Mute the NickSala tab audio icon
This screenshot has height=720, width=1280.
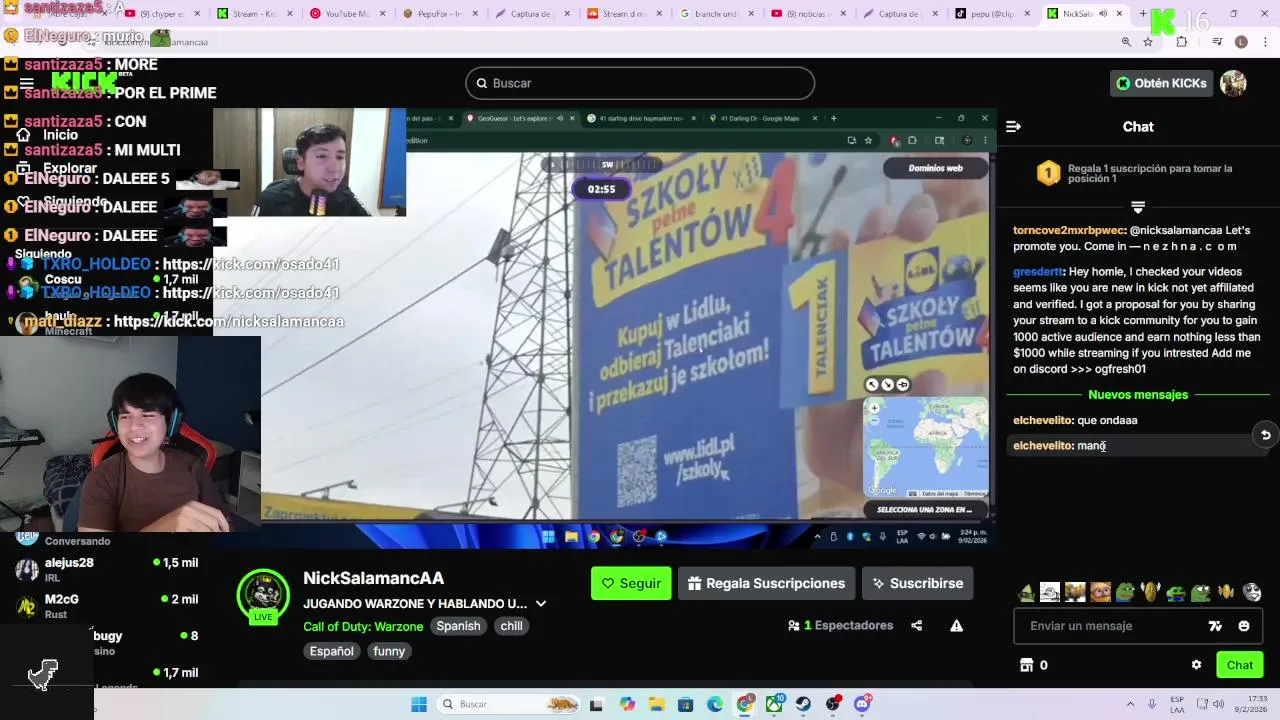(x=1103, y=14)
